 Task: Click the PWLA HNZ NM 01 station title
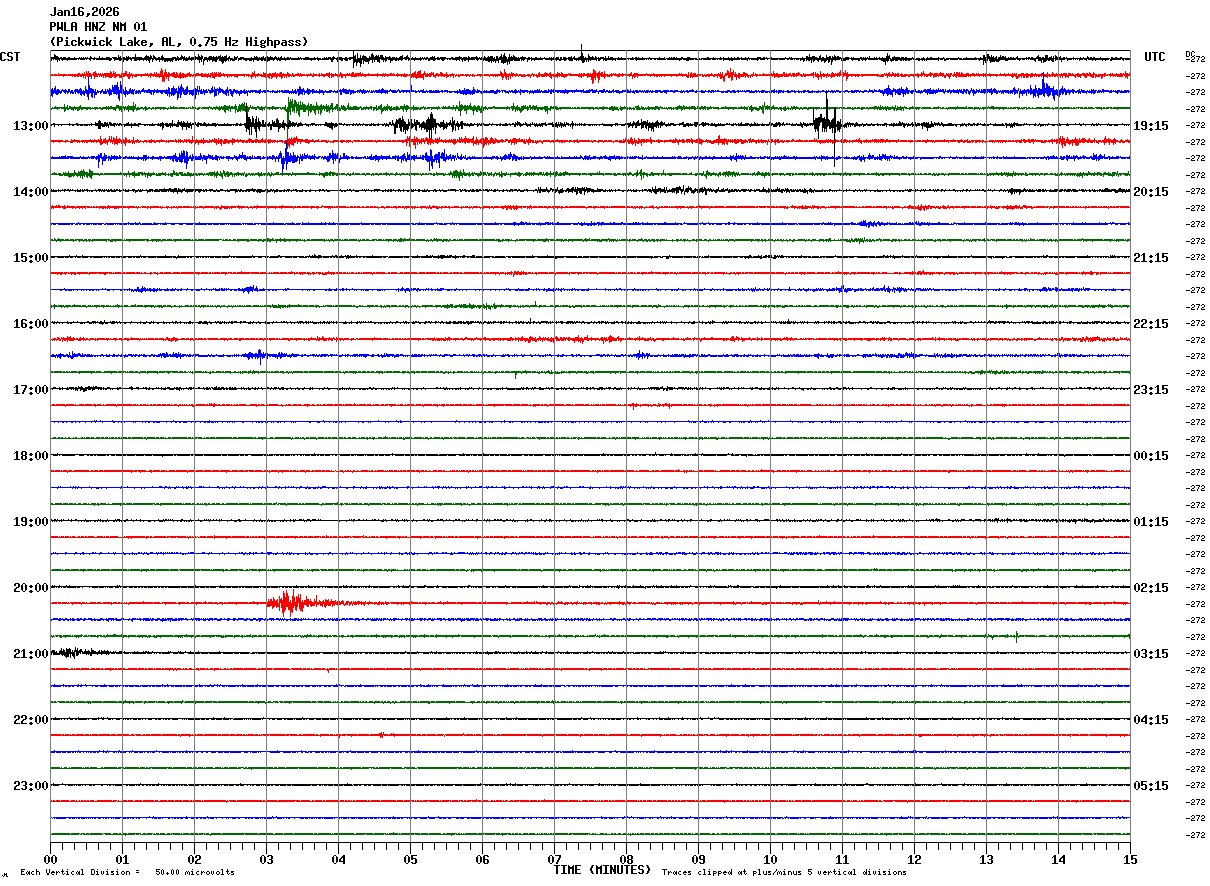[98, 27]
